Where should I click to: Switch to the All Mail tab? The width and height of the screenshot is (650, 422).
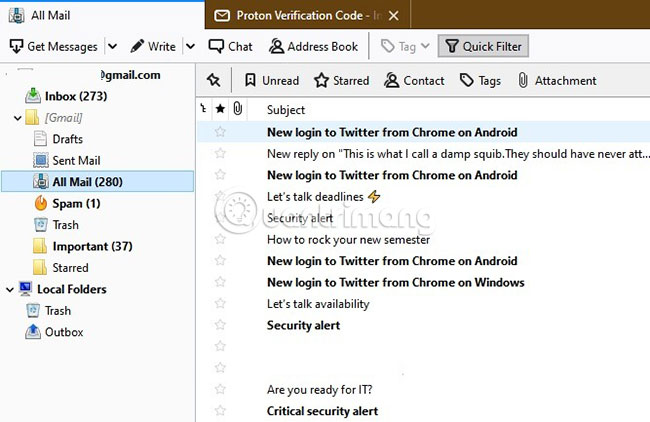click(102, 15)
